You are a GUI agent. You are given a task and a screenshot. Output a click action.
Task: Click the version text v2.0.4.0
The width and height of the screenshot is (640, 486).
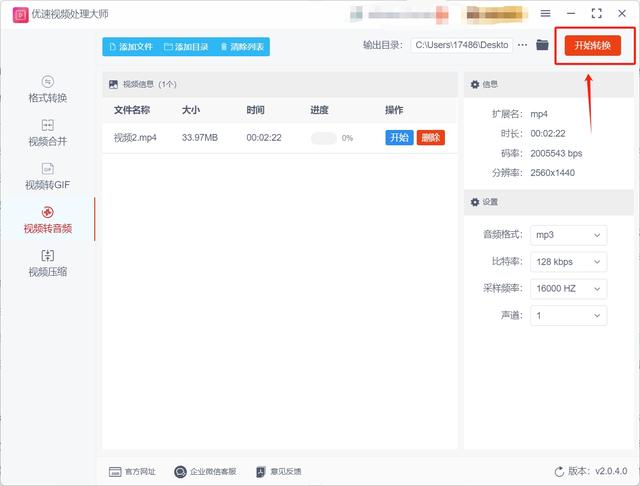click(x=611, y=471)
